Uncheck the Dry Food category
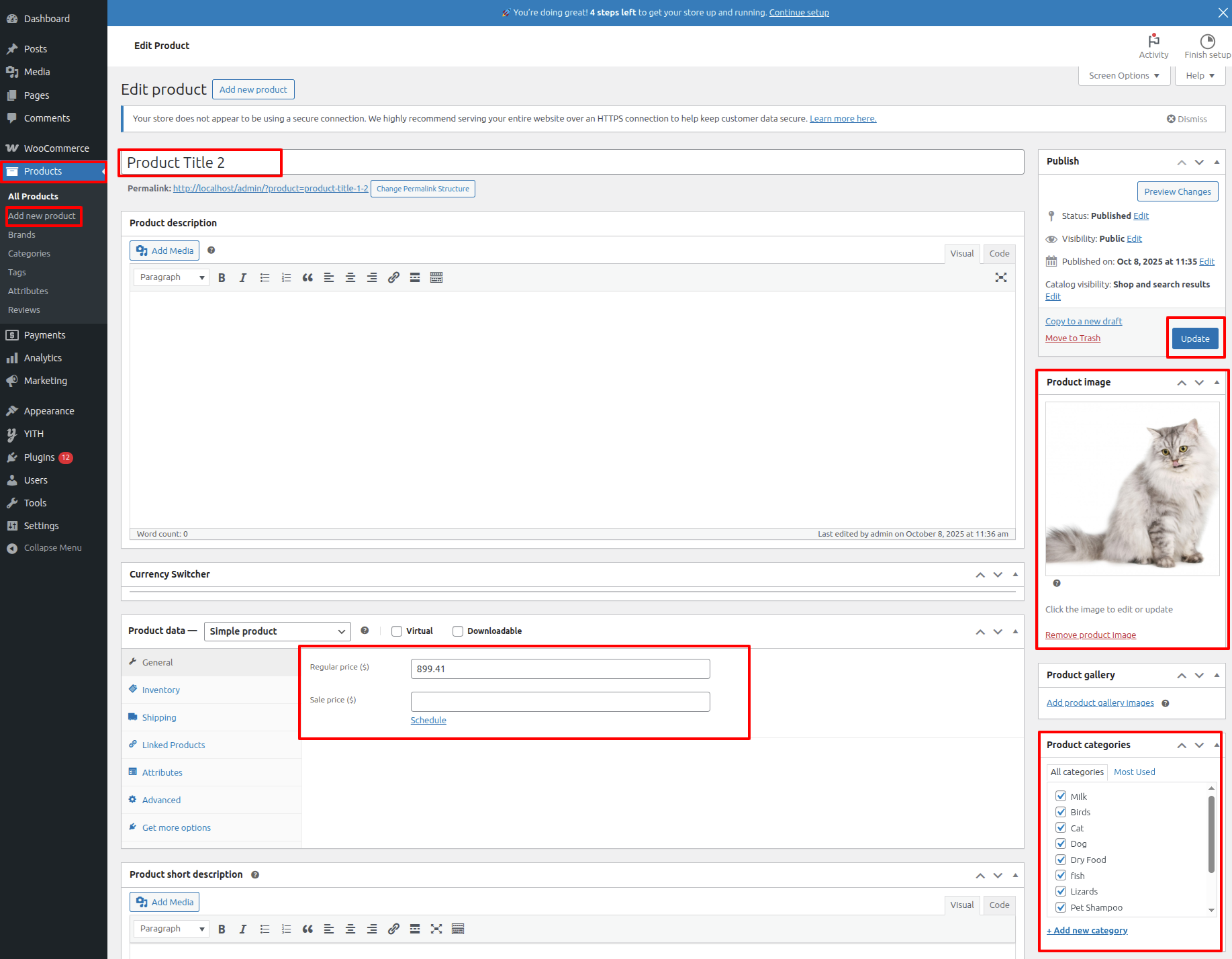 (x=1061, y=860)
